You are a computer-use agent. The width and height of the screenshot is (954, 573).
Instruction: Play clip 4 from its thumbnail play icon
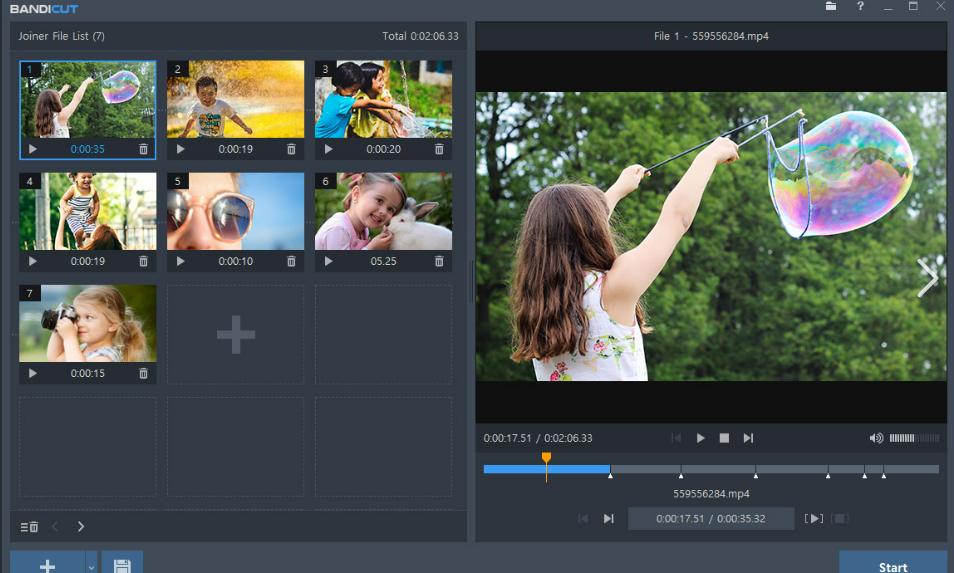coord(33,261)
